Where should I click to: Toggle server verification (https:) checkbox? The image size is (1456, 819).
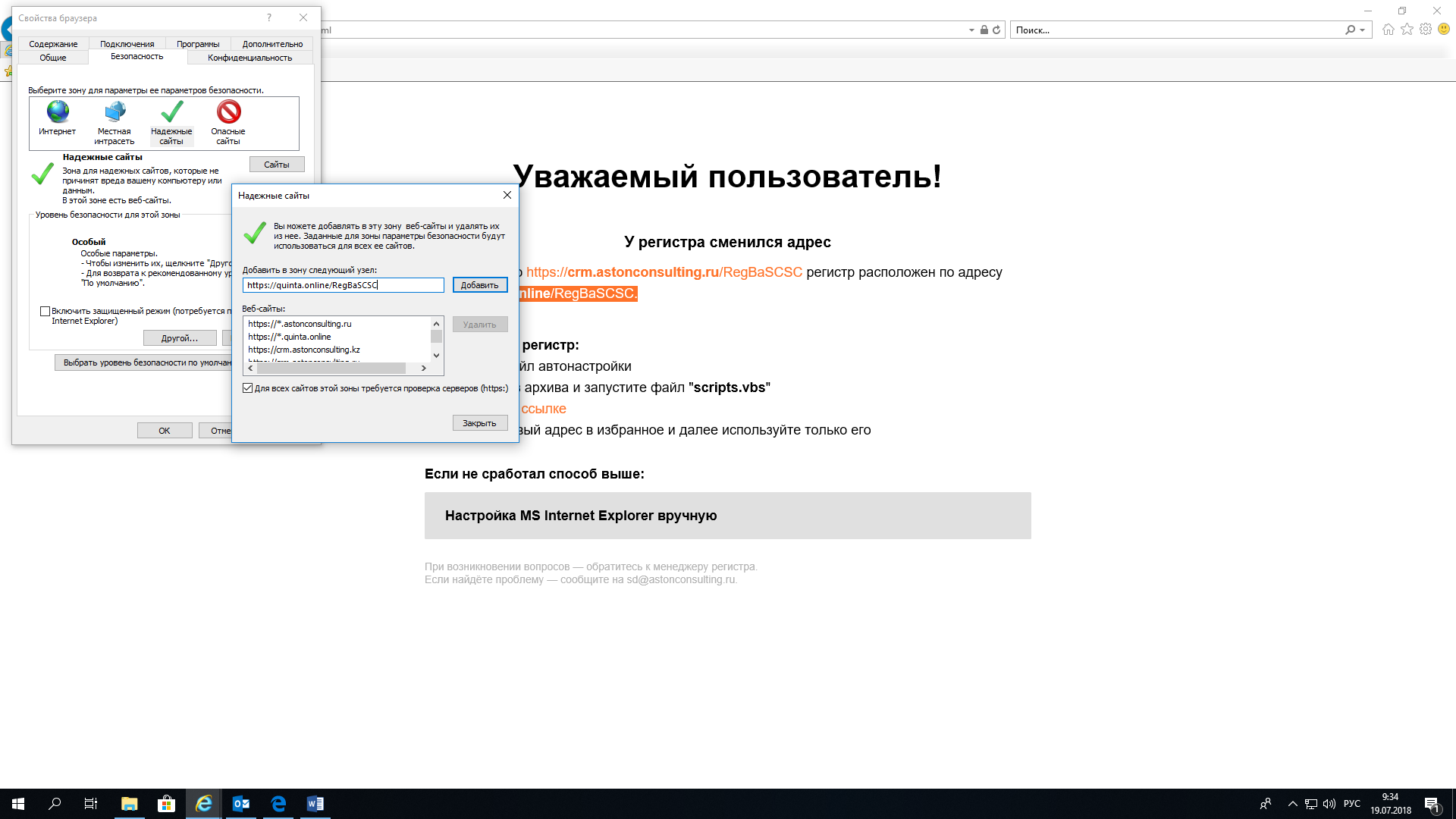tap(248, 388)
